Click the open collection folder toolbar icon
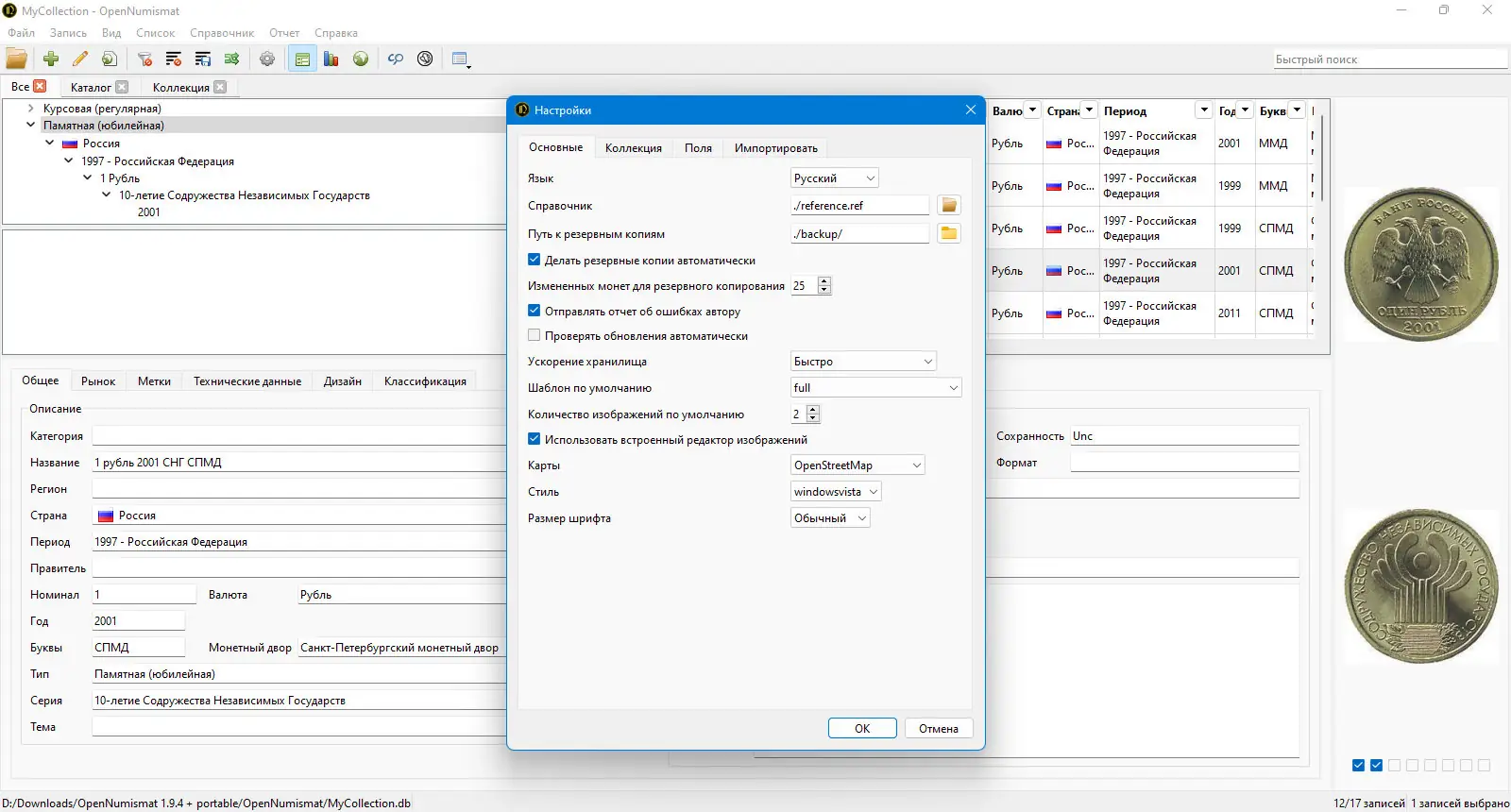 pos(16,59)
